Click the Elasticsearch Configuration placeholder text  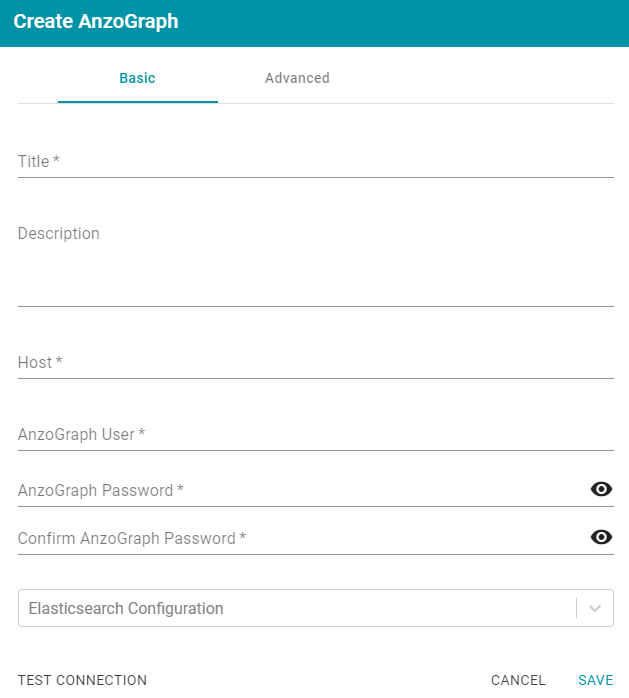click(126, 609)
